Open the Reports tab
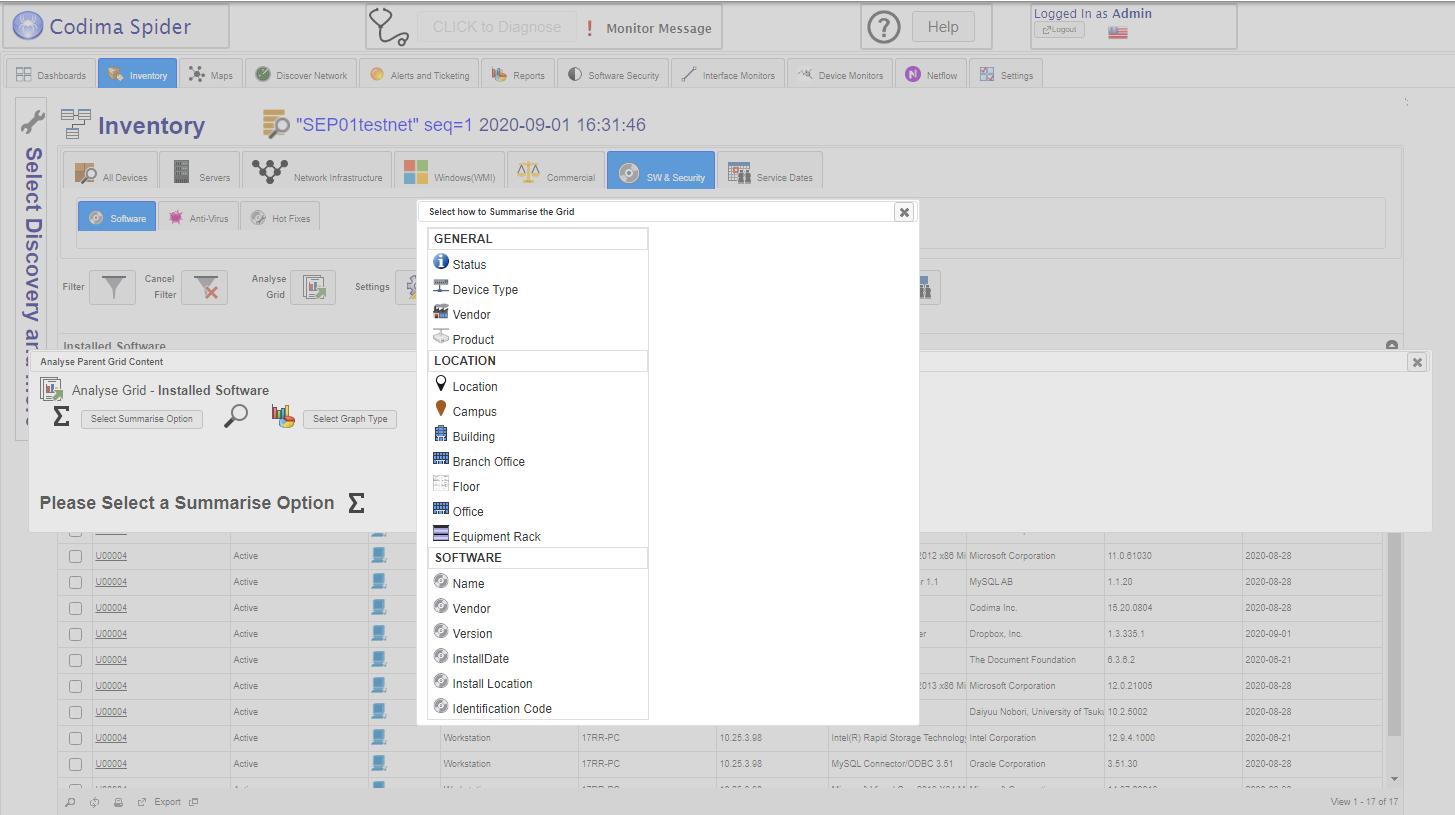This screenshot has width=1455, height=815. pos(518,74)
